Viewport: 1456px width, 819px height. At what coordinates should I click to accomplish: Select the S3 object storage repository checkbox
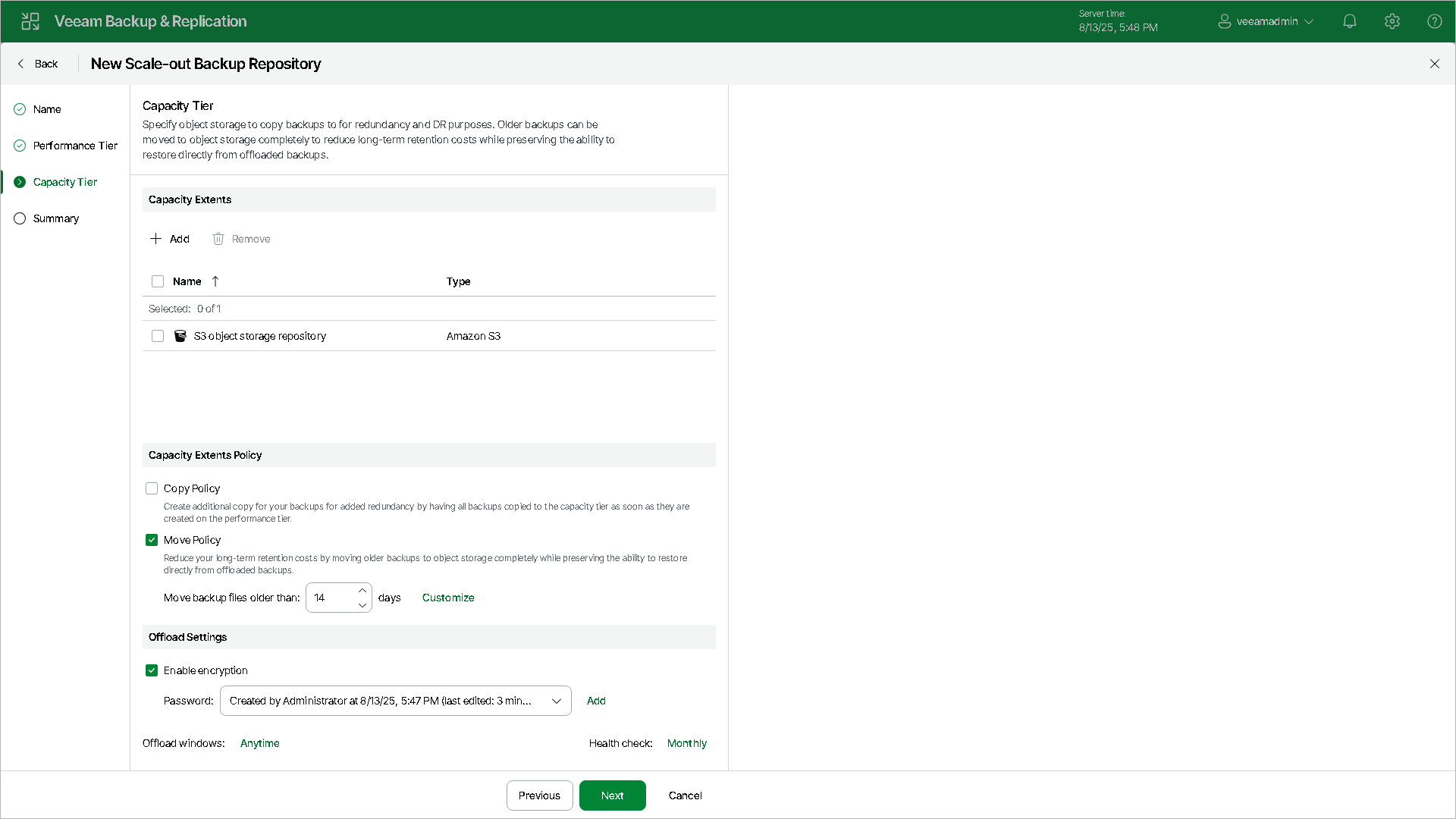(158, 336)
